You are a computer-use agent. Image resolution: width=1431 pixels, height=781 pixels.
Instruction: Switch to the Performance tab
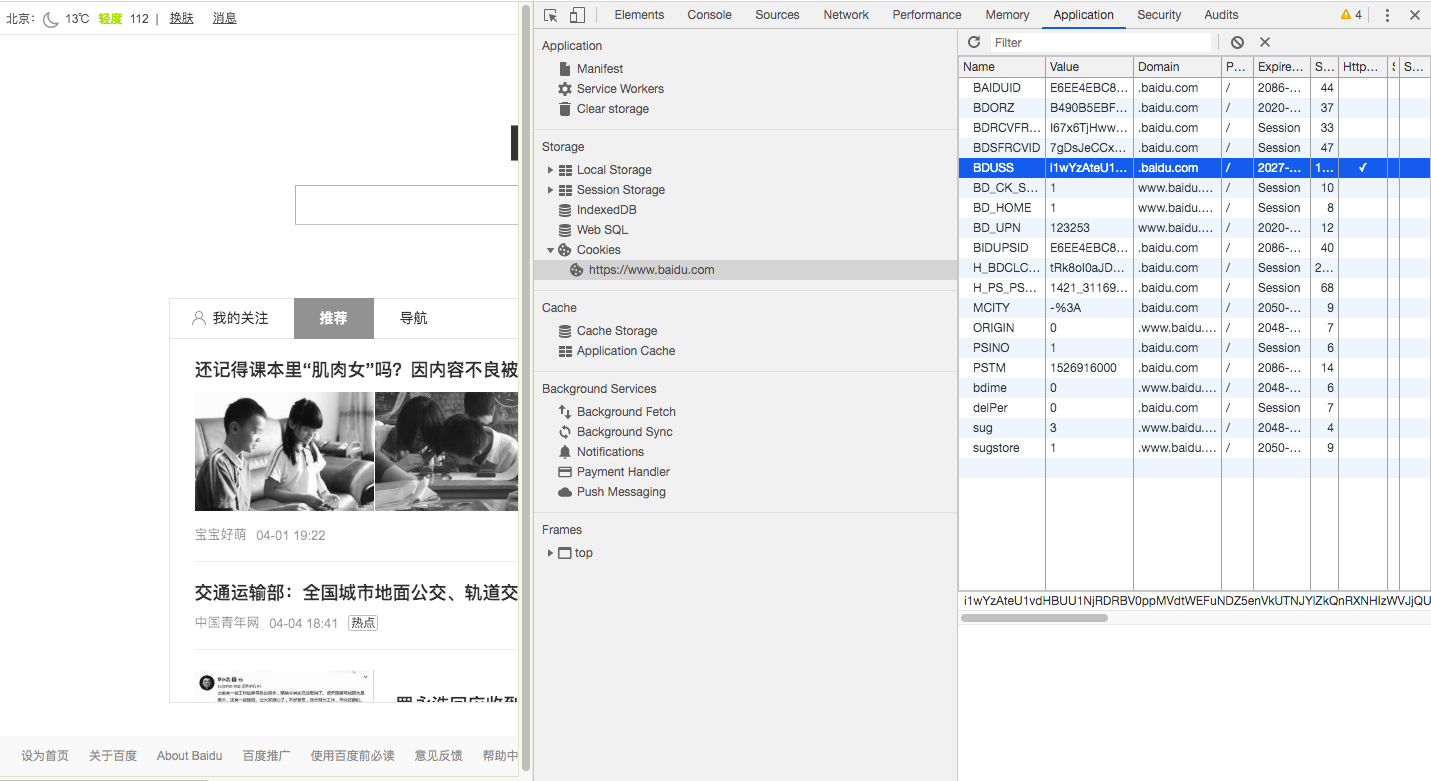(x=927, y=15)
